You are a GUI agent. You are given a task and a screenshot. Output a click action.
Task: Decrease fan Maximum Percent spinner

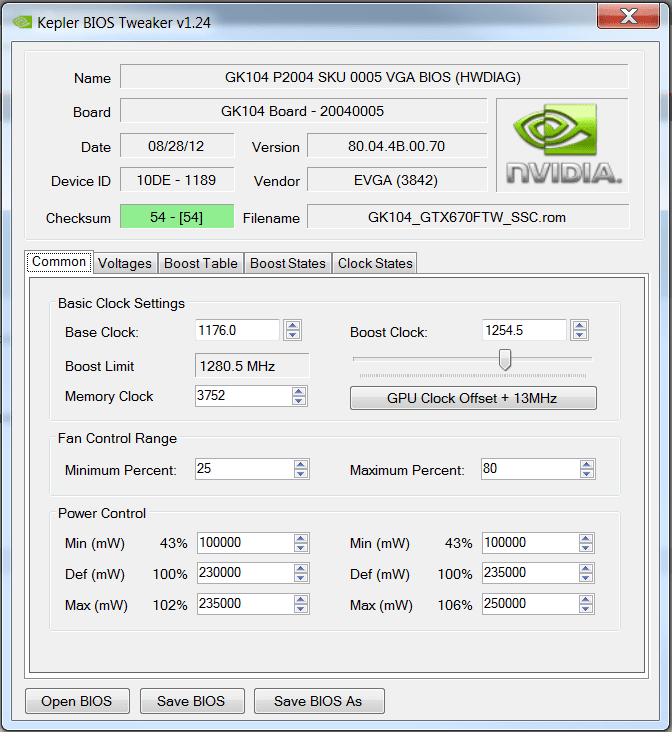tap(587, 473)
